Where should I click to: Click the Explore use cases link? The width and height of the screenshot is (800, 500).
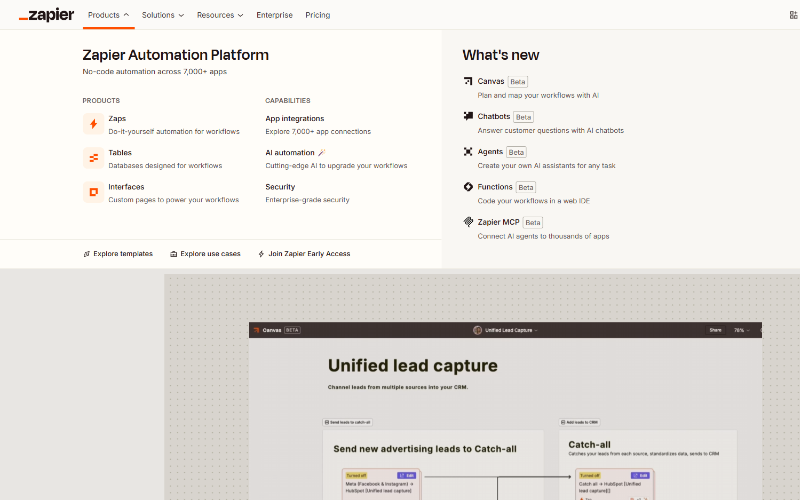210,254
